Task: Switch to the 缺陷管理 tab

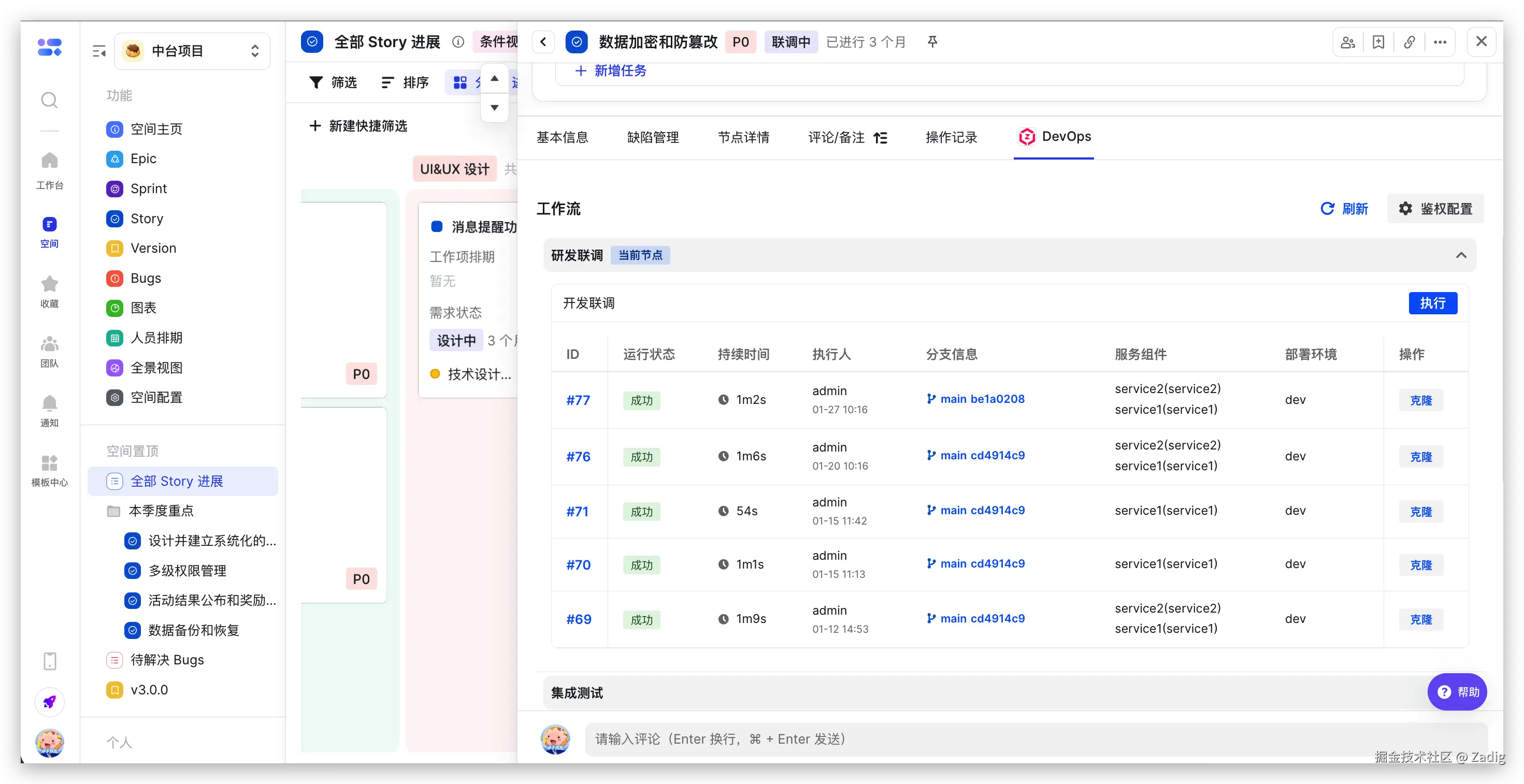Action: tap(653, 138)
